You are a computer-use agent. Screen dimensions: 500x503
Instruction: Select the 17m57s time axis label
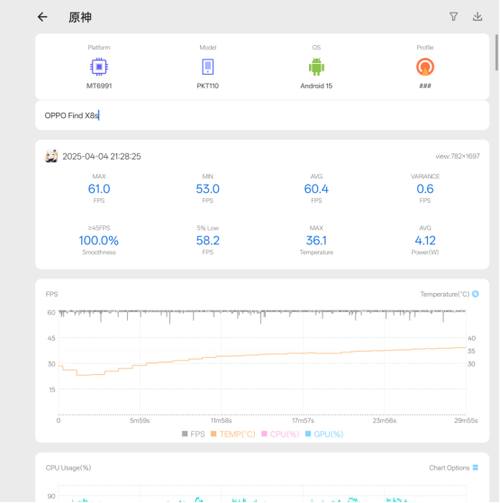point(303,420)
